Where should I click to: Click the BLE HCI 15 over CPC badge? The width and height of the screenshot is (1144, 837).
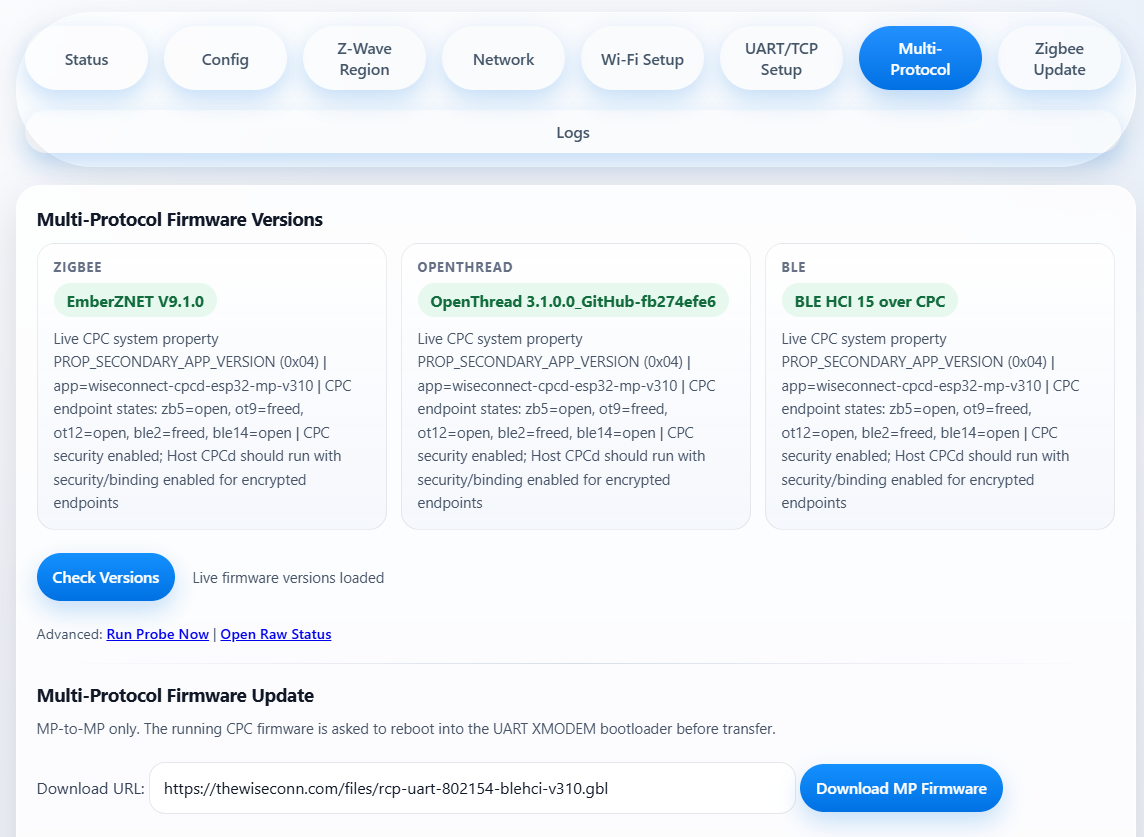[x=870, y=301]
